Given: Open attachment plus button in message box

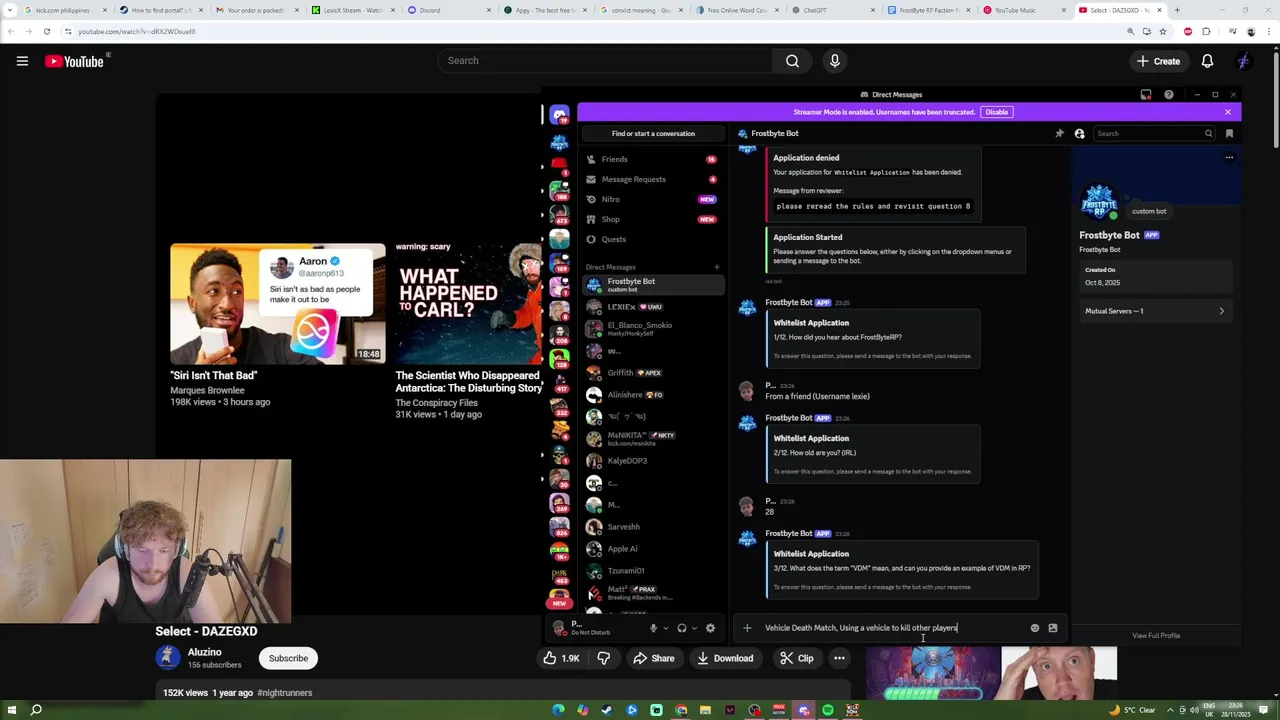Looking at the screenshot, I should pyautogui.click(x=747, y=628).
